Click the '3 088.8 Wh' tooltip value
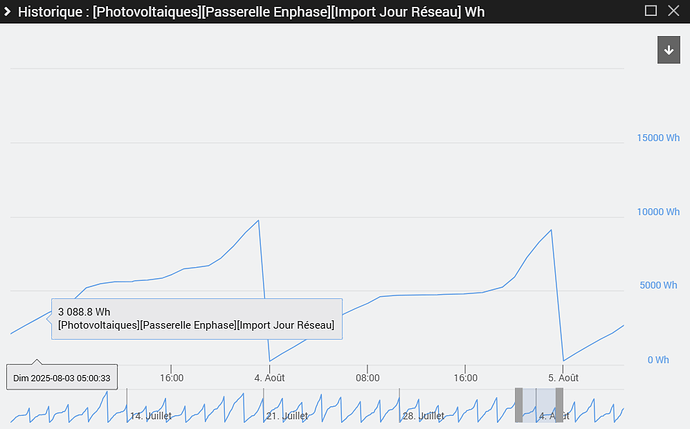 point(84,312)
